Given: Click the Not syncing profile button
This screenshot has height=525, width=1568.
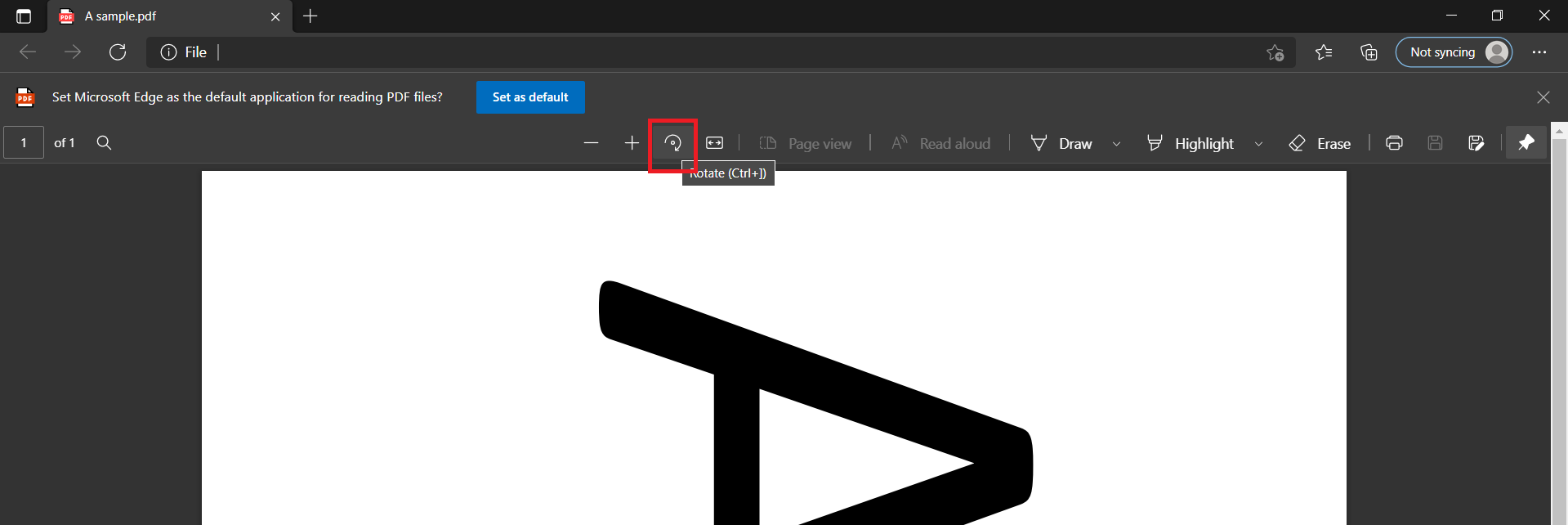Looking at the screenshot, I should point(1454,52).
